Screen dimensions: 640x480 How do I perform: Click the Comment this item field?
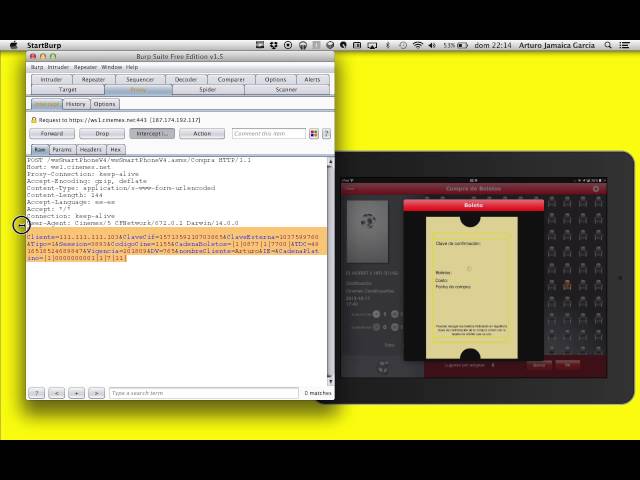click(x=269, y=134)
